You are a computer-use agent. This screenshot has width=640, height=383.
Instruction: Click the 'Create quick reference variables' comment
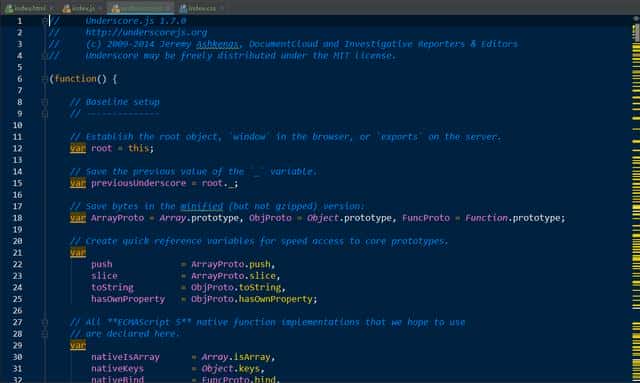click(259, 241)
